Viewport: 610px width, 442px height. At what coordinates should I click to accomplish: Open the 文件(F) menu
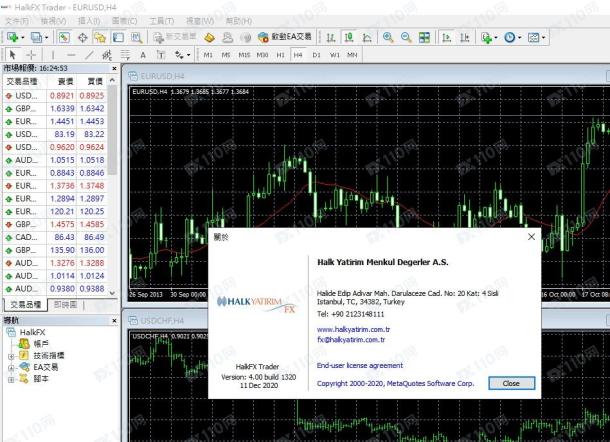click(17, 21)
